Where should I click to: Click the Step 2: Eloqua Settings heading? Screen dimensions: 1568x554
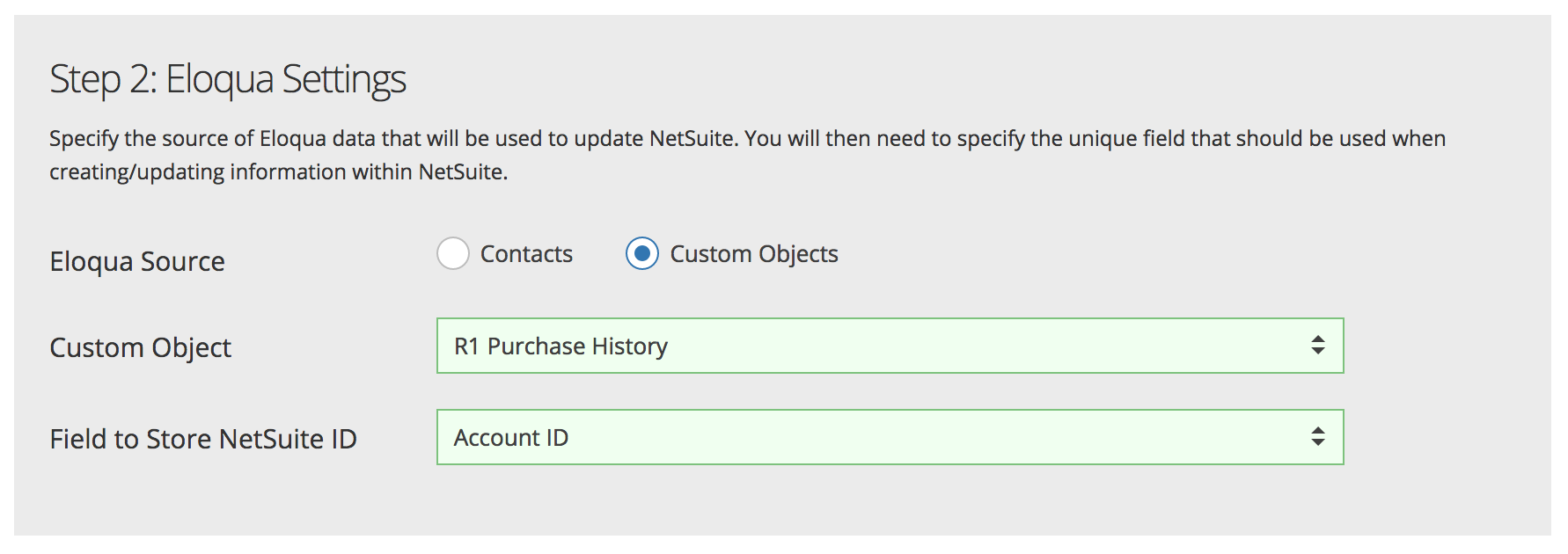228,79
